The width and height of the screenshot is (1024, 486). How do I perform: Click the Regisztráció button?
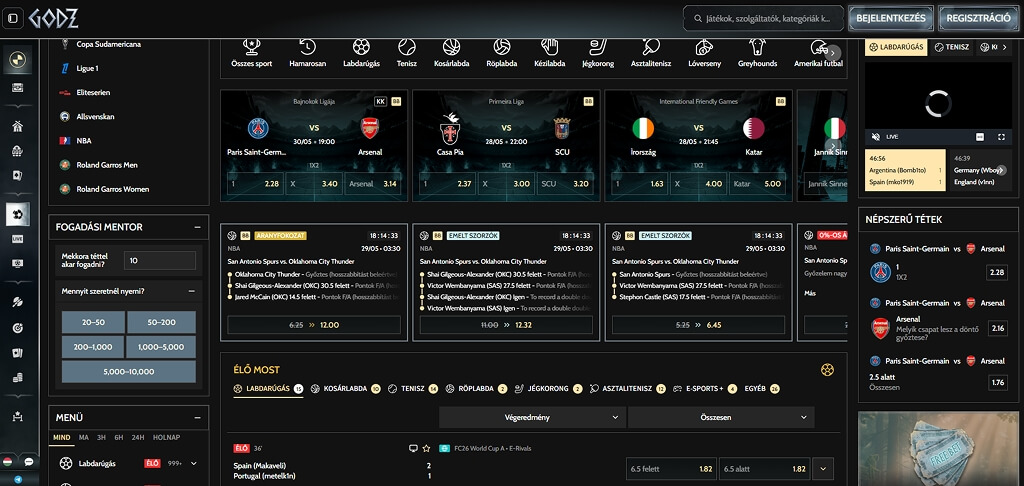coord(978,18)
